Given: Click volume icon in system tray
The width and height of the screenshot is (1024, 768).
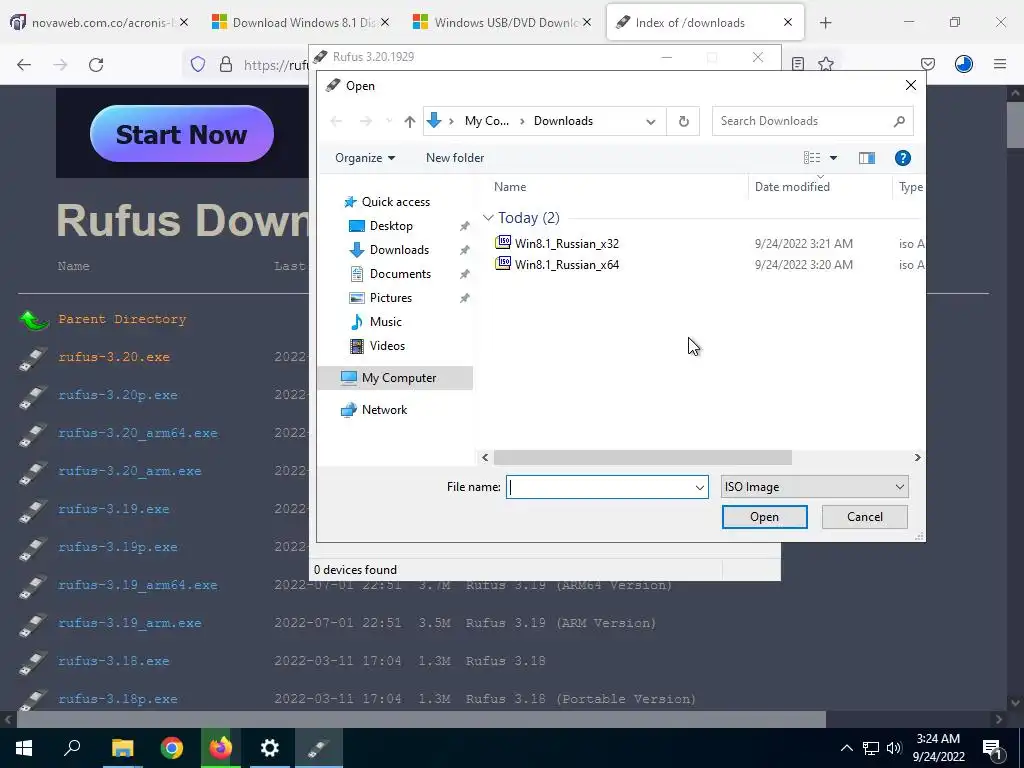Looking at the screenshot, I should [x=894, y=748].
